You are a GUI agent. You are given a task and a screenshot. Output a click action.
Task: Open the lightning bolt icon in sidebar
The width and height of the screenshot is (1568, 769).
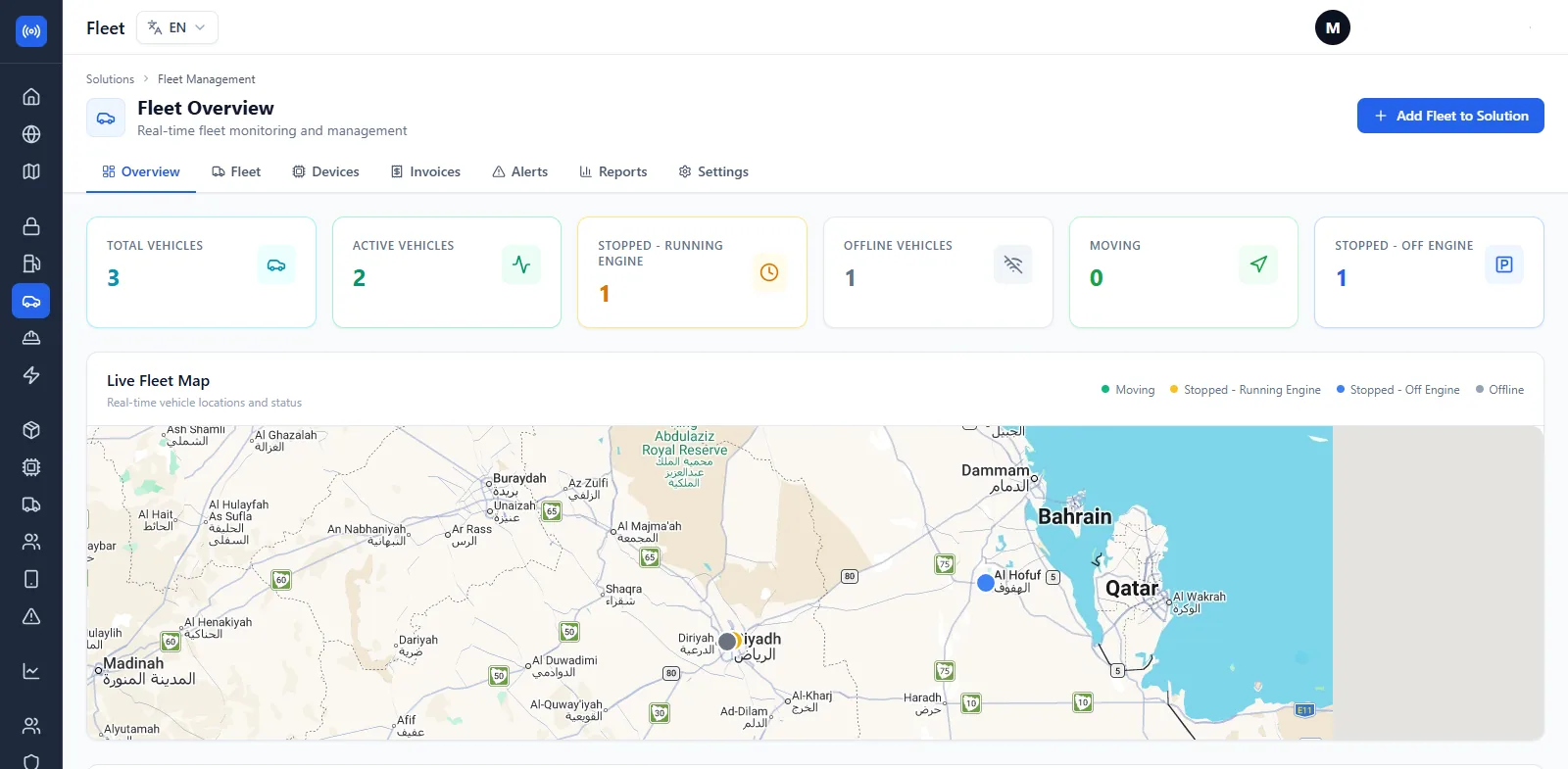31,375
